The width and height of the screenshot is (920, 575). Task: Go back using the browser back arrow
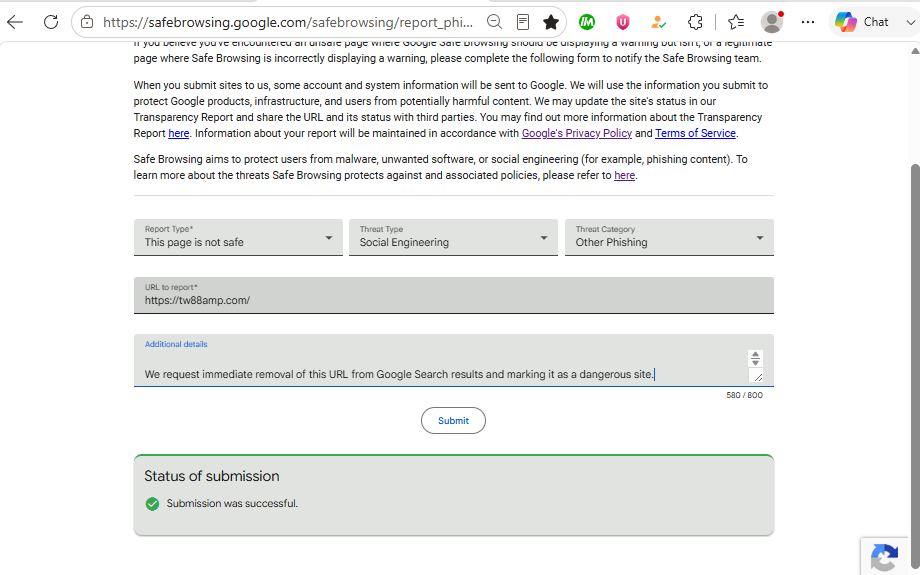[x=15, y=22]
